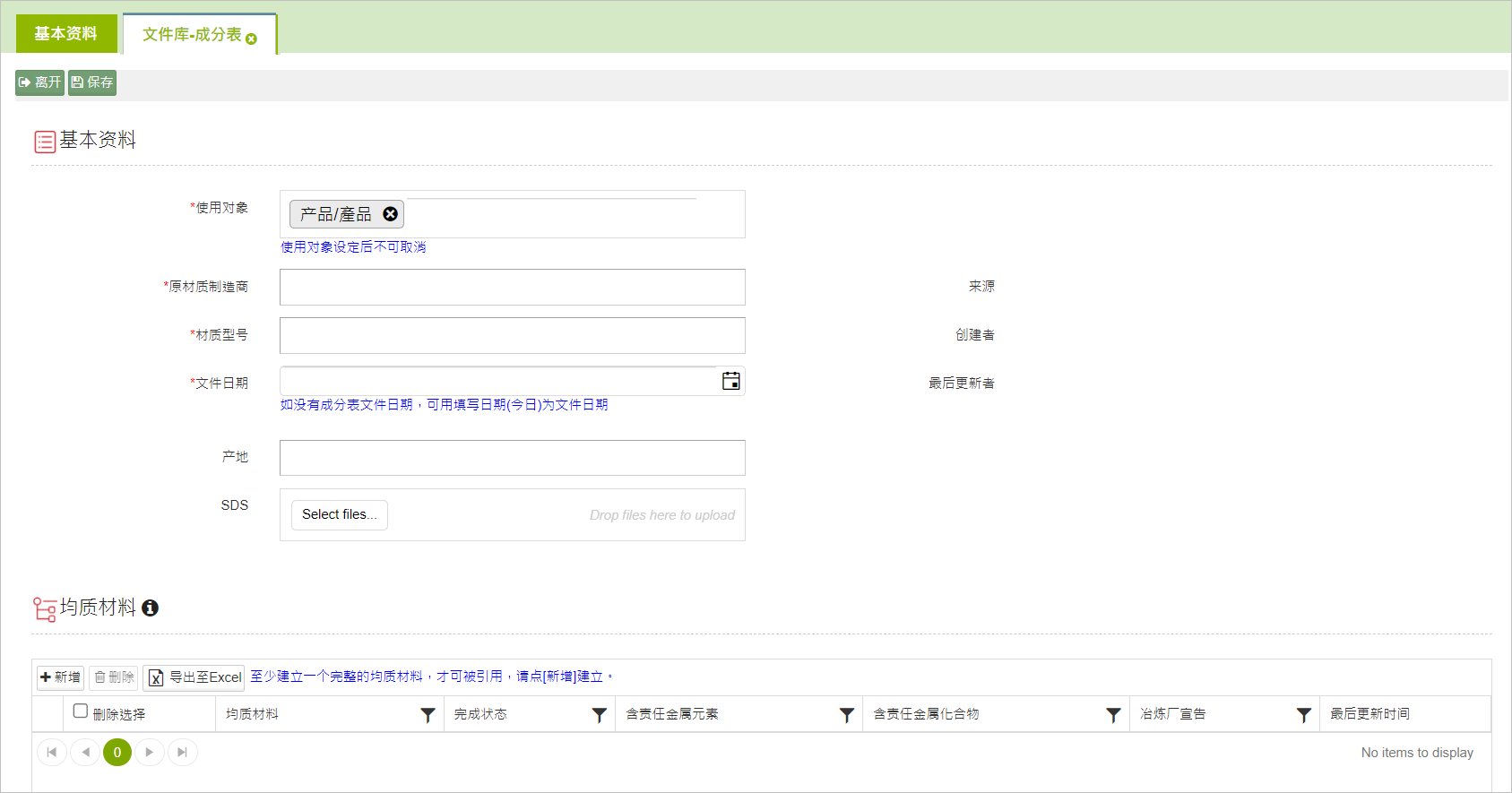
Task: Click the 保存 (save) button
Action: (92, 82)
